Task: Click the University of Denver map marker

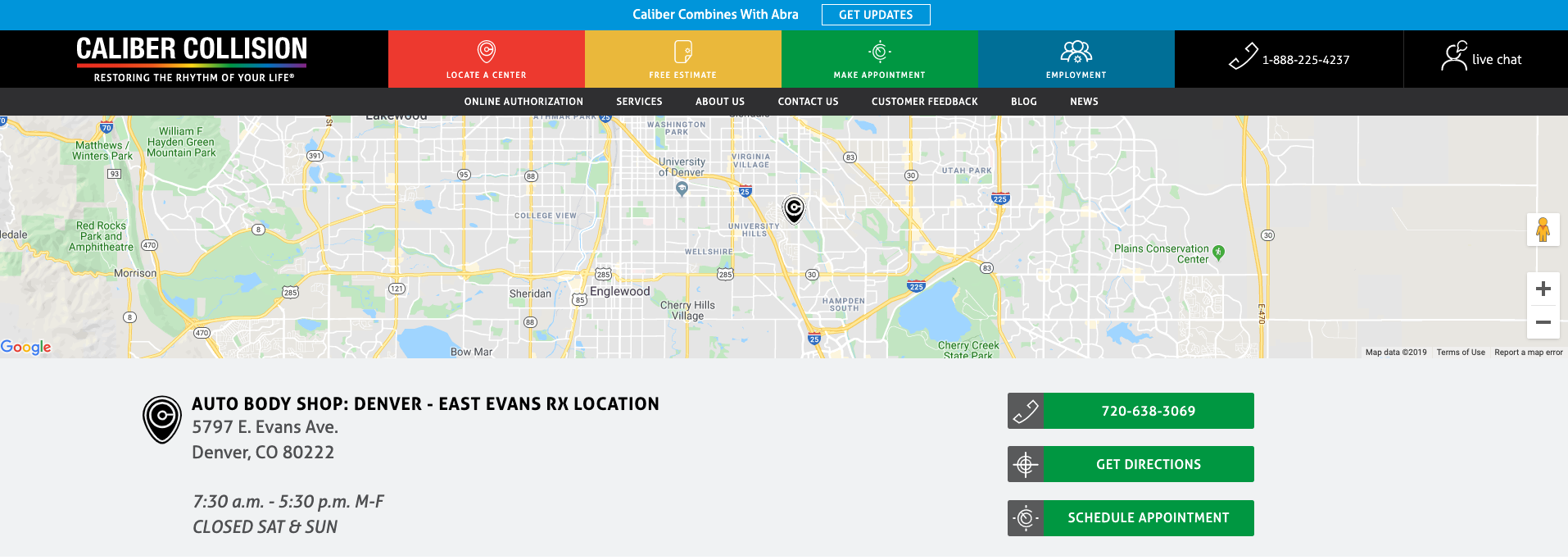Action: 682,188
